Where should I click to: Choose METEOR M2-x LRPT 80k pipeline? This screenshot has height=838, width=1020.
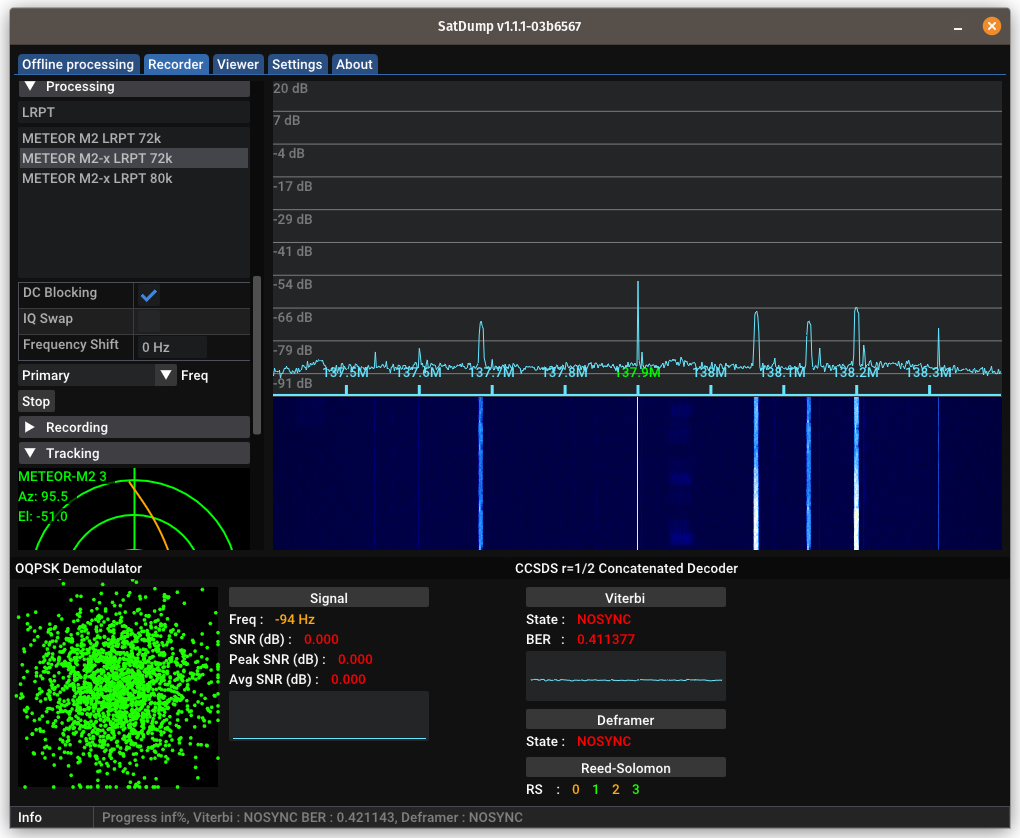[x=97, y=178]
